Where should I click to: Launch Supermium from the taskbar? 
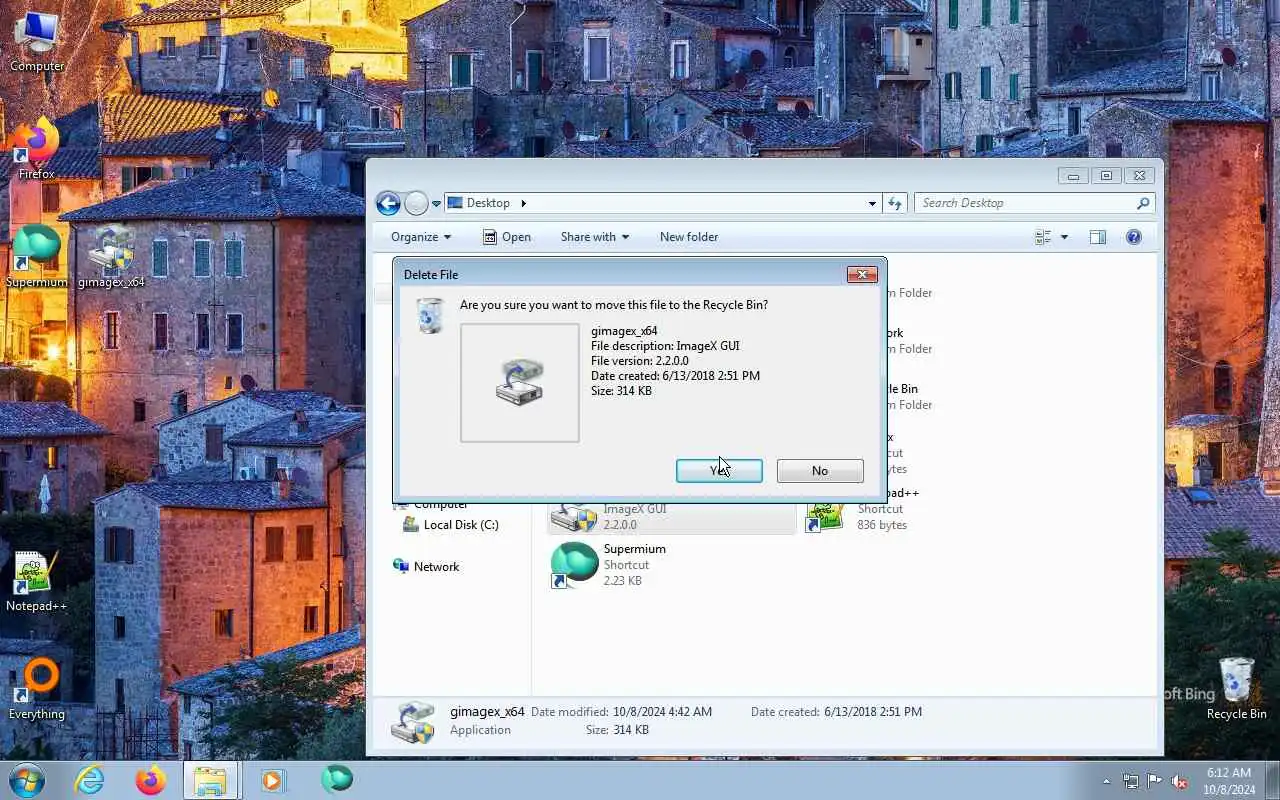(336, 780)
